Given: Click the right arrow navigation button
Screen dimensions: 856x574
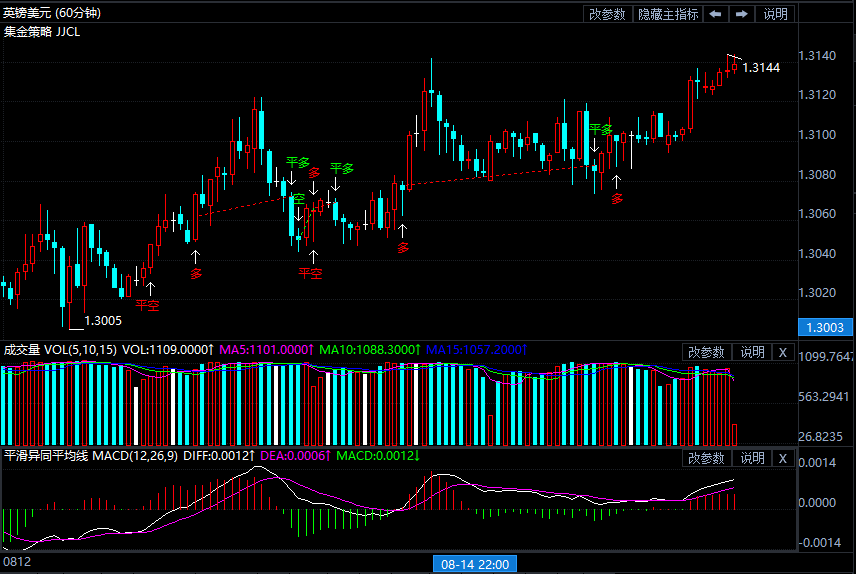Looking at the screenshot, I should coord(741,14).
